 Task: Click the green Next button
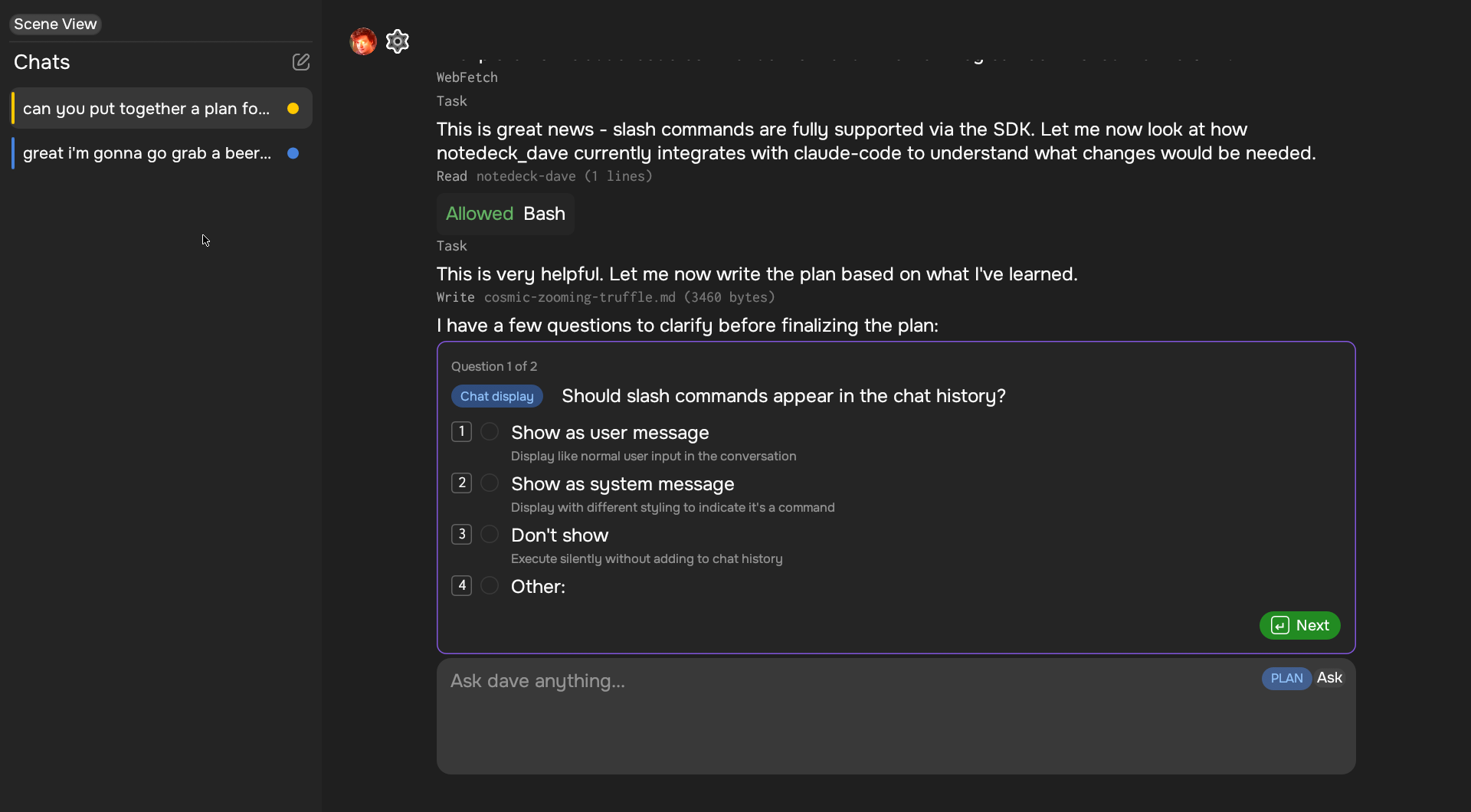click(1299, 625)
